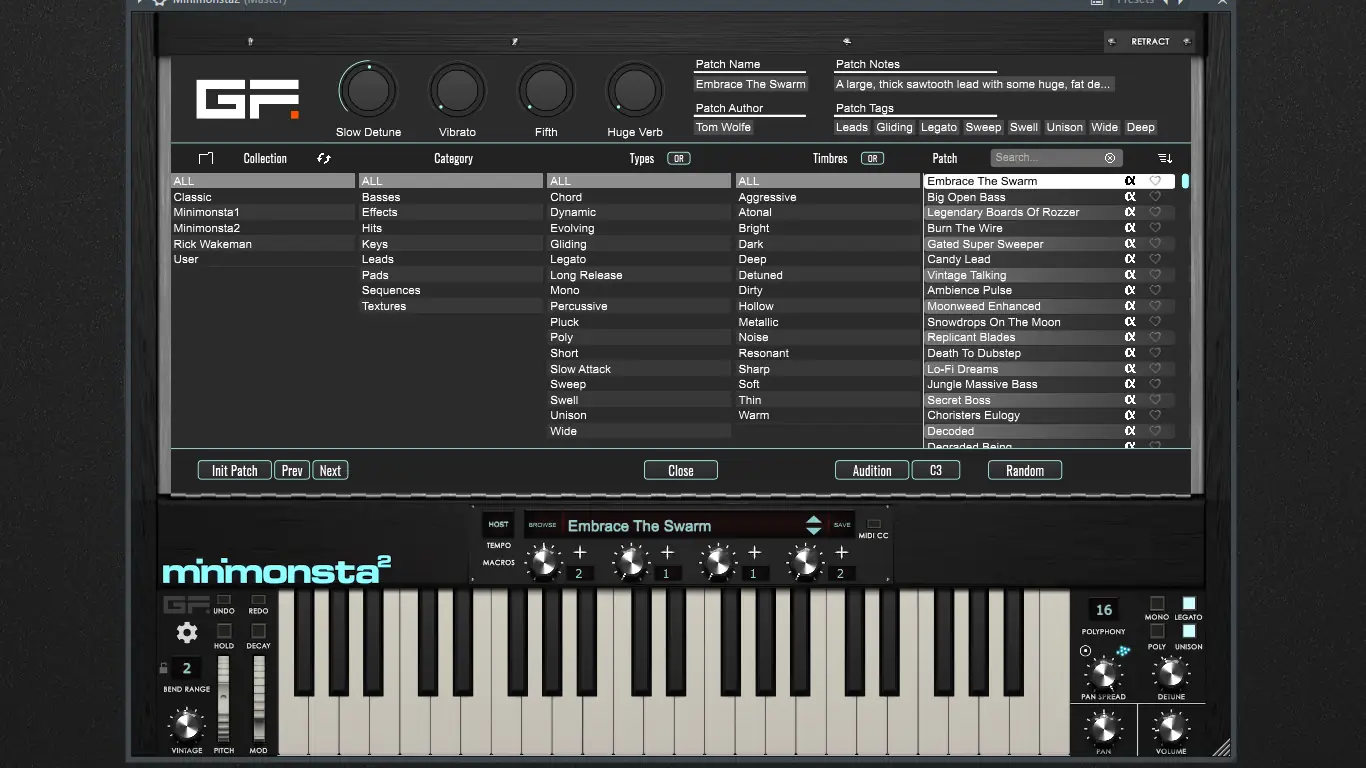
Task: Step to next preset with down arrow
Action: coord(814,531)
